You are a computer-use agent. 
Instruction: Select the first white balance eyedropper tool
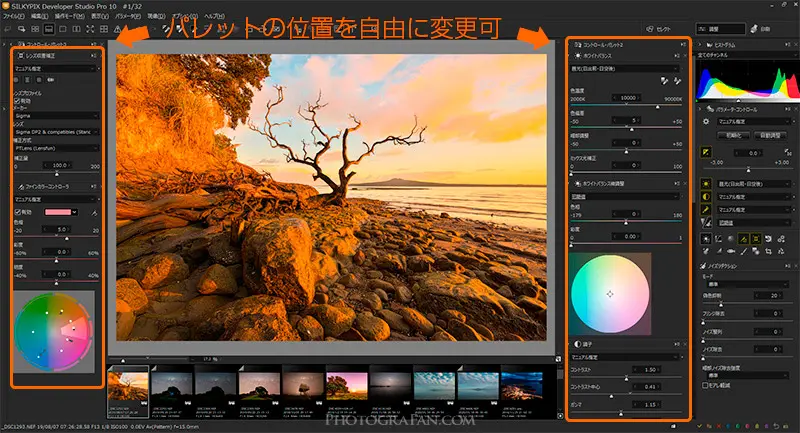tap(664, 81)
